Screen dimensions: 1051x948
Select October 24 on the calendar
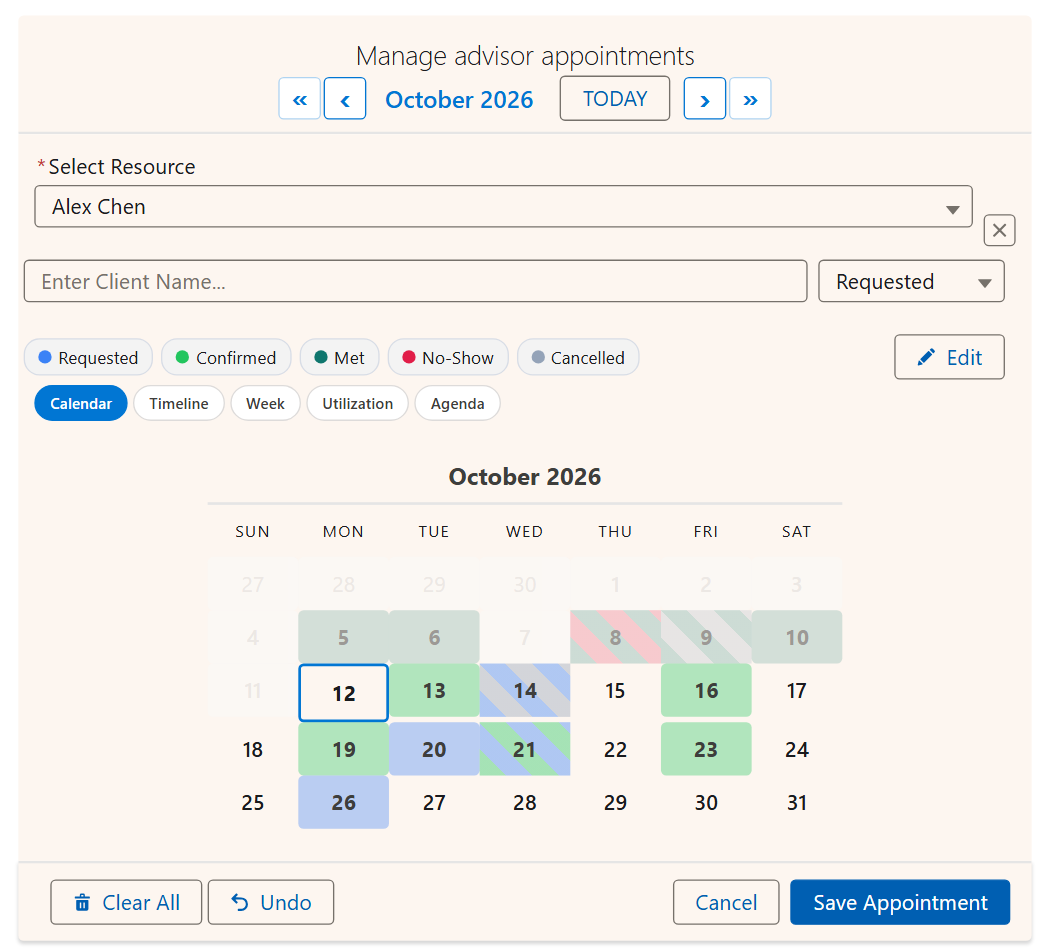pos(796,749)
